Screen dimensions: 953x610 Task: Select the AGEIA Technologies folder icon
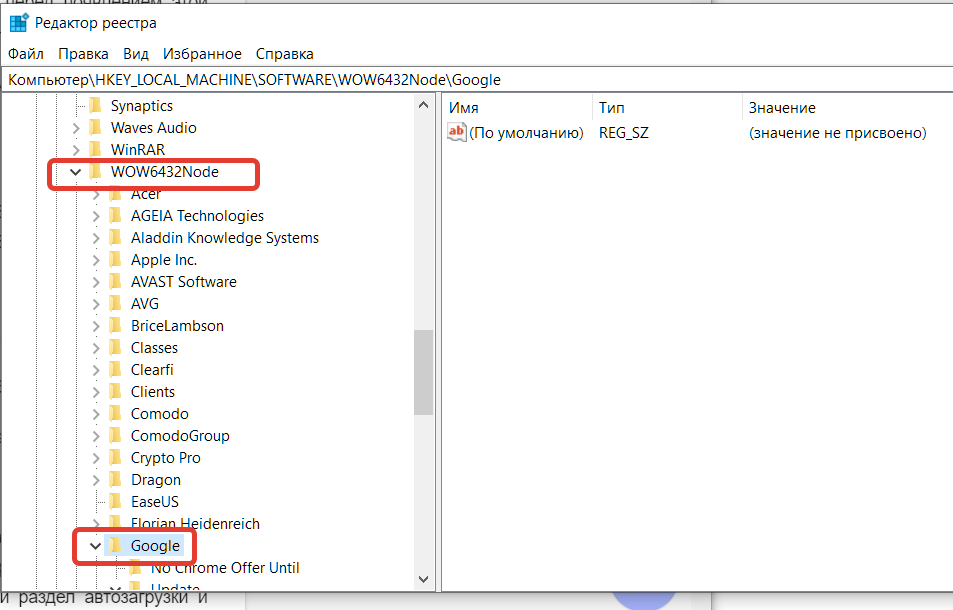115,216
